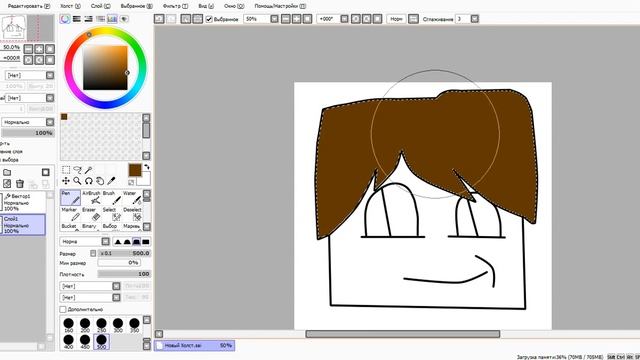The width and height of the screenshot is (640, 360).
Task: Pick the Rotate canvas tool
Action: click(x=89, y=181)
